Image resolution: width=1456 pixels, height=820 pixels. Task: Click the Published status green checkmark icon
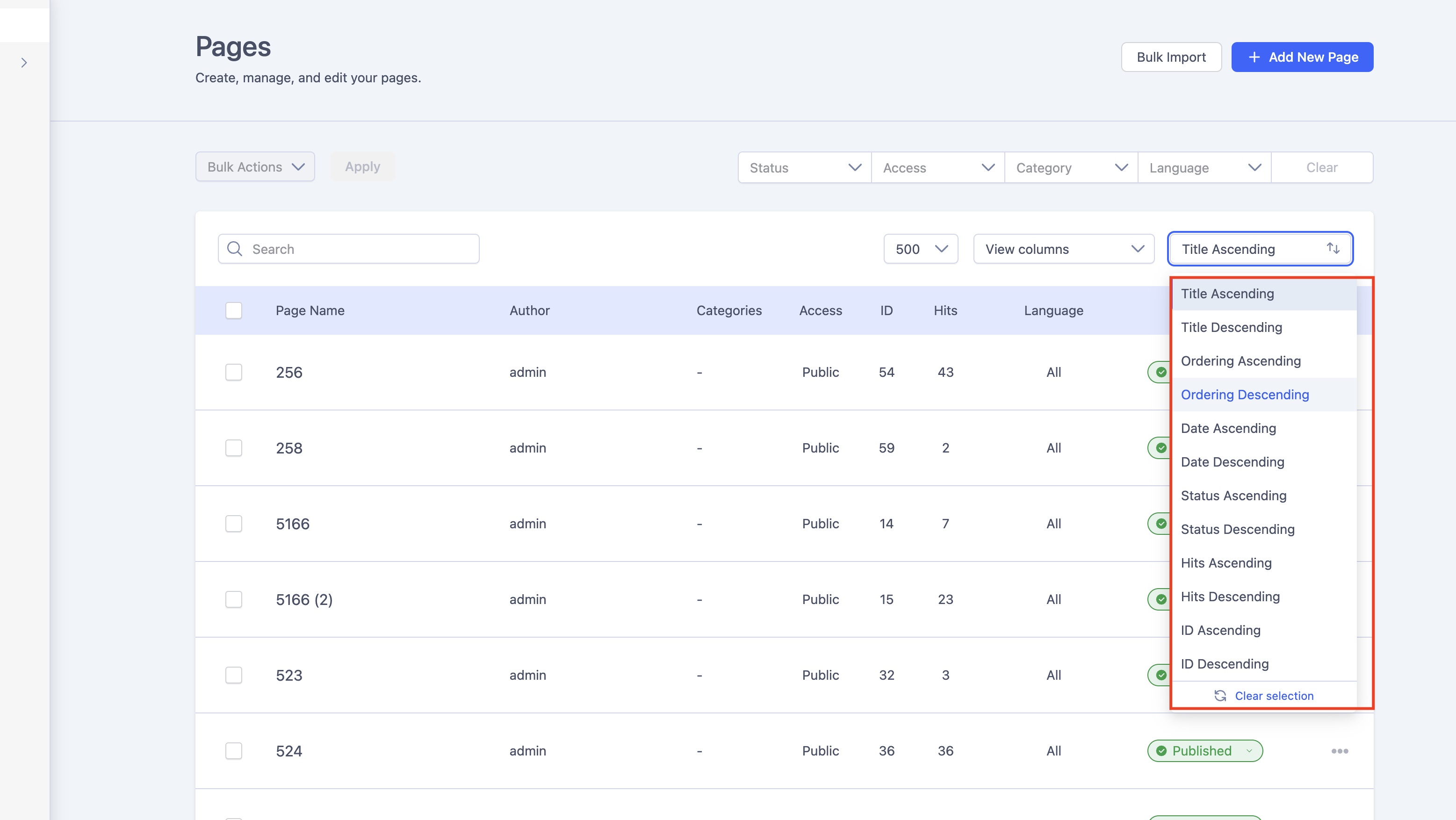[1162, 751]
